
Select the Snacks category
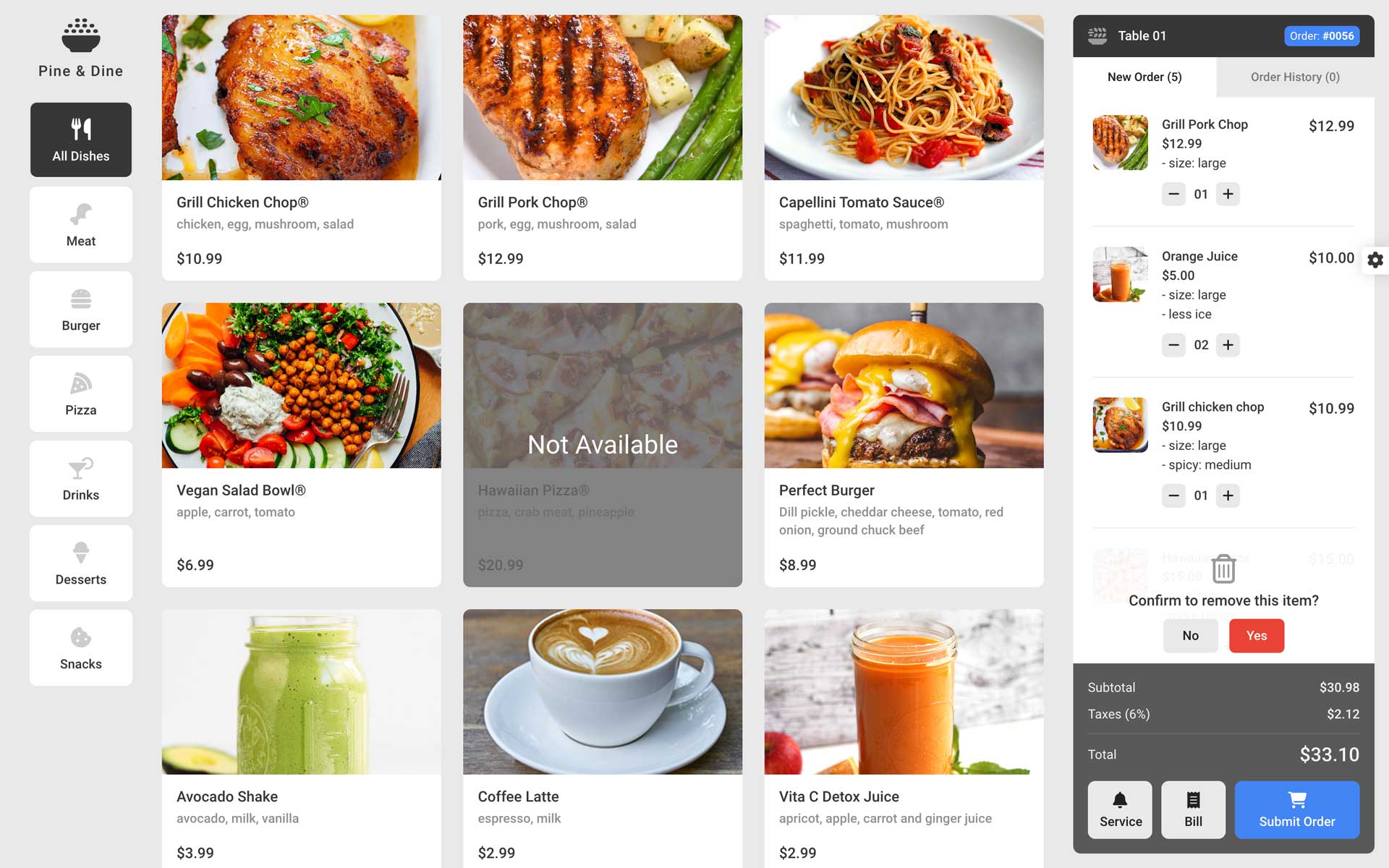(x=80, y=647)
